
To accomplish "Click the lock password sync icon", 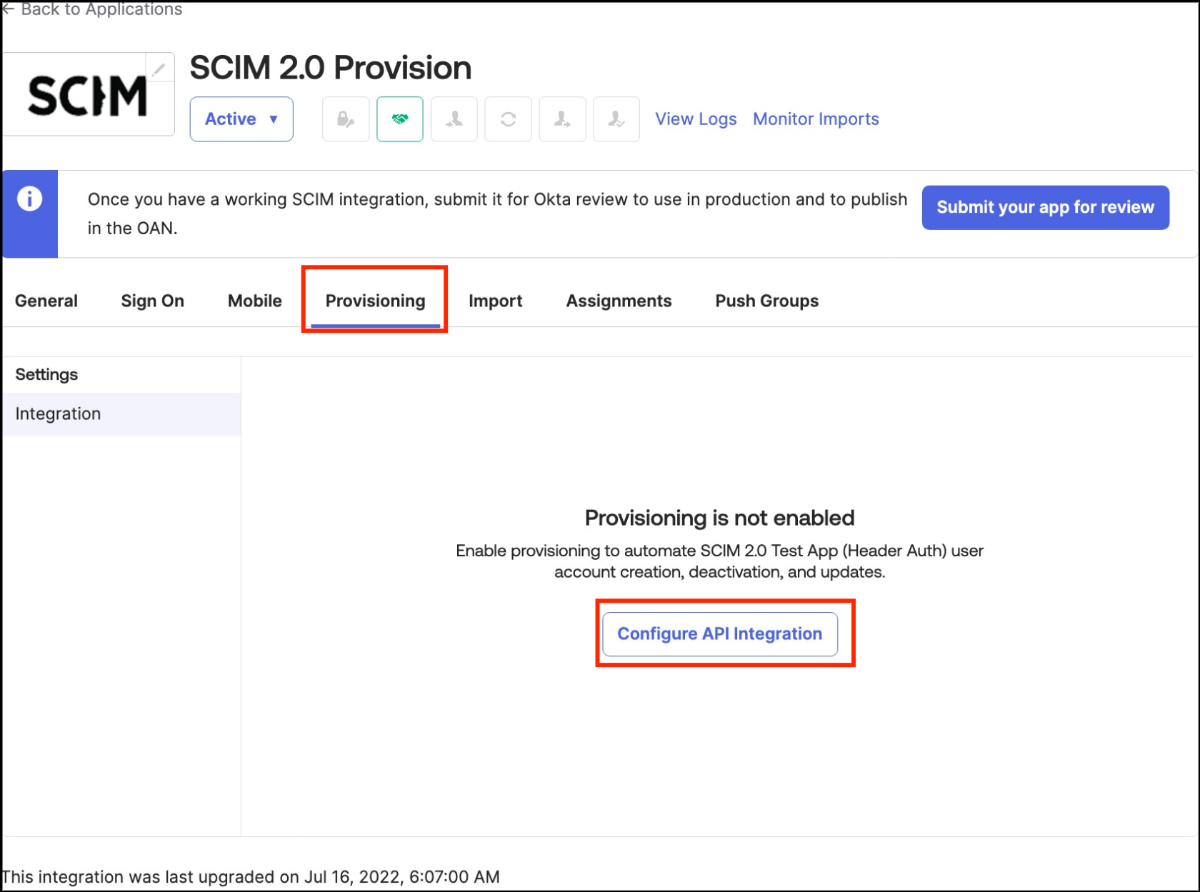I will tap(346, 119).
